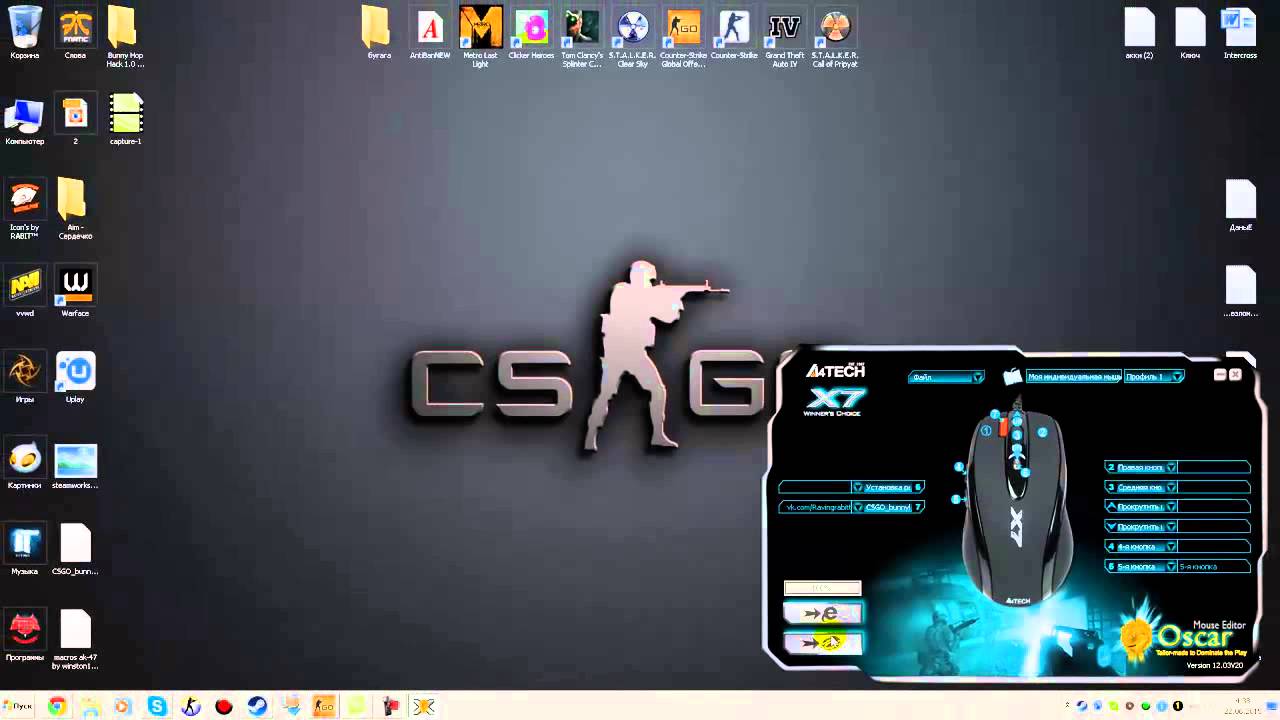Image resolution: width=1280 pixels, height=720 pixels.
Task: Open the AntiBanNEW shortcut
Action: 430,33
